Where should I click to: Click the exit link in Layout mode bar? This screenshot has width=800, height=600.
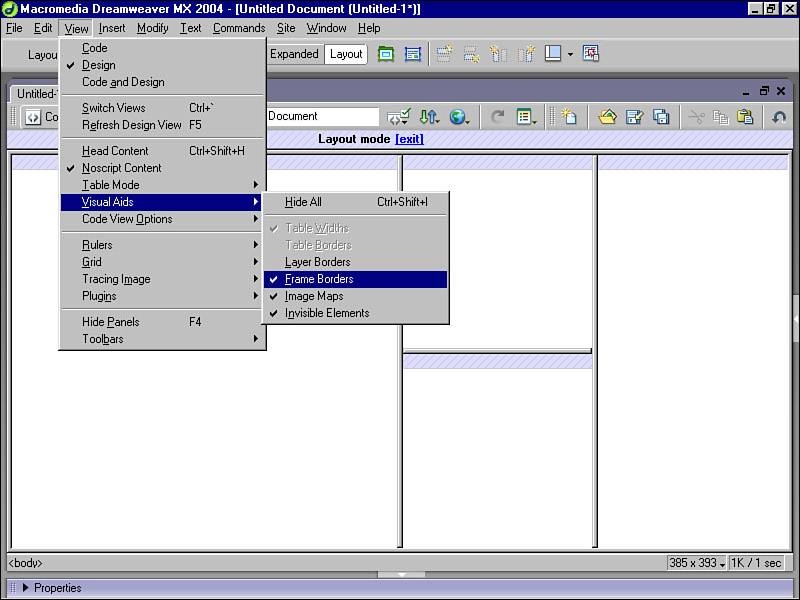(x=409, y=139)
